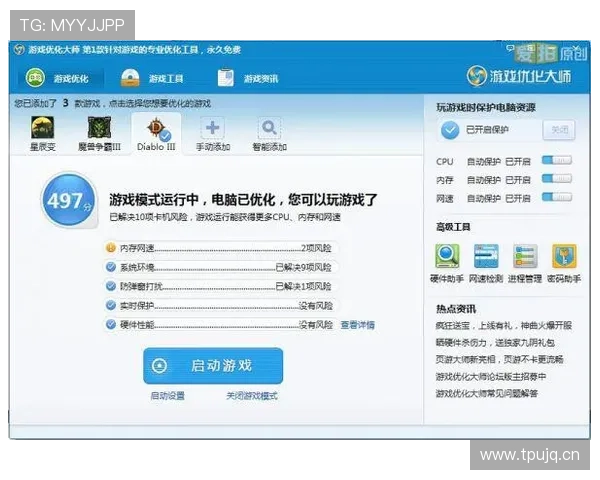Image resolution: width=600 pixels, height=480 pixels.
Task: Open the 游戏资讯 tab
Action: pyautogui.click(x=248, y=78)
